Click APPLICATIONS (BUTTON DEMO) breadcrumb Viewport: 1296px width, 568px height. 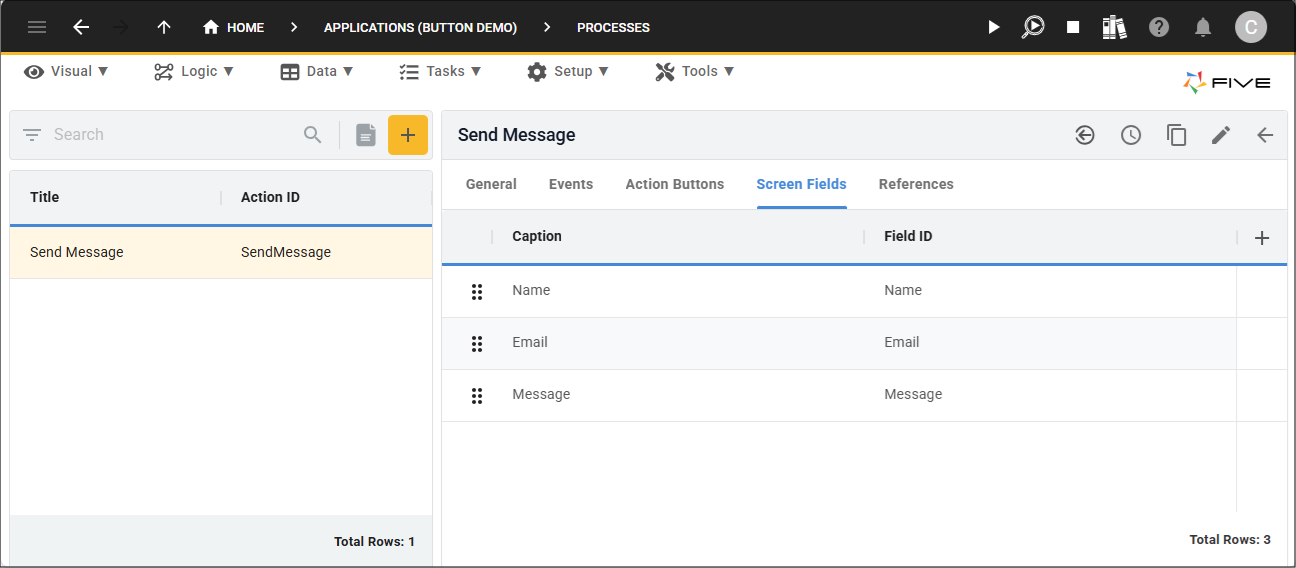(420, 27)
